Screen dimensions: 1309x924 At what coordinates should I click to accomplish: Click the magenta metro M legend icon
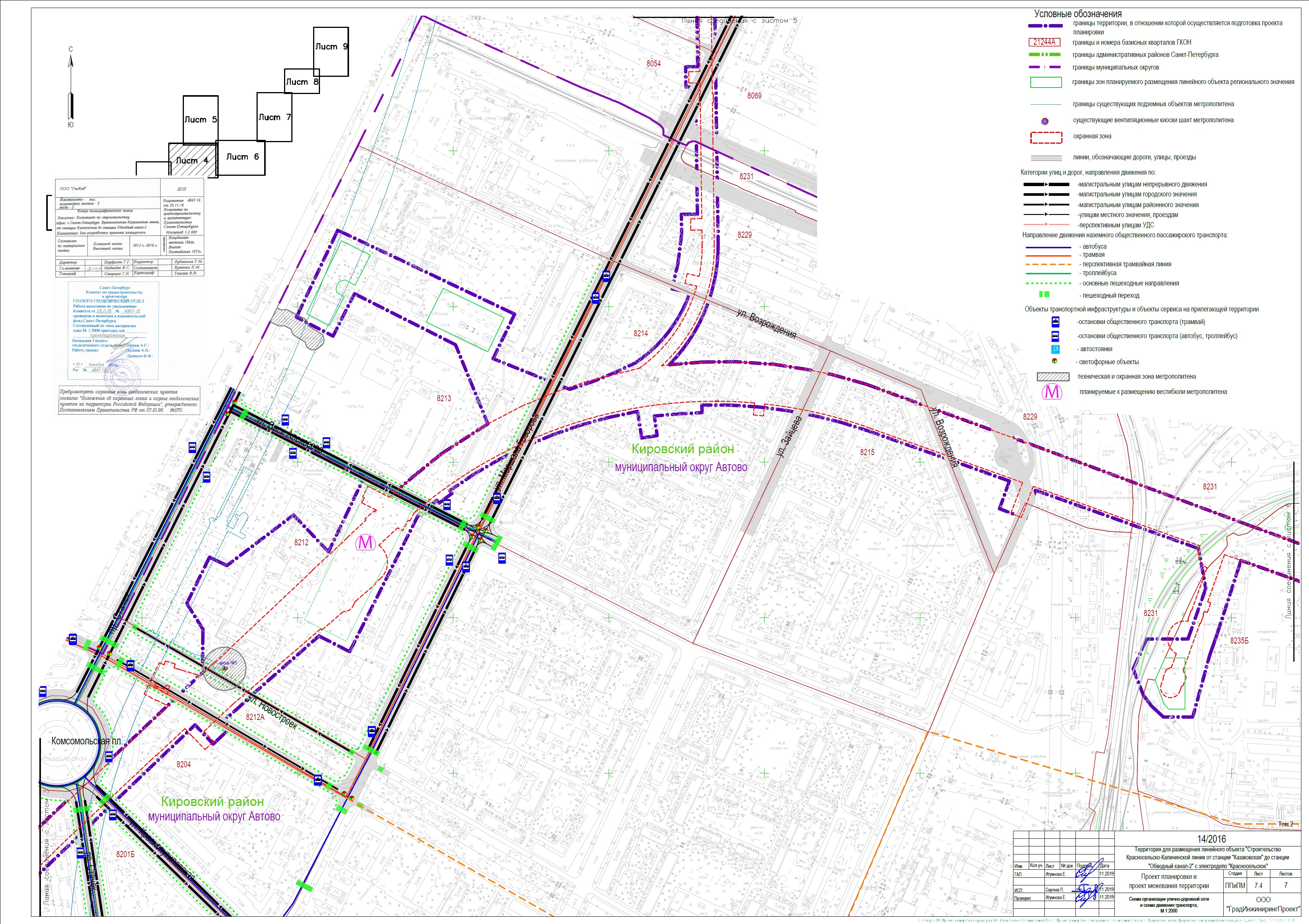[x=1052, y=392]
